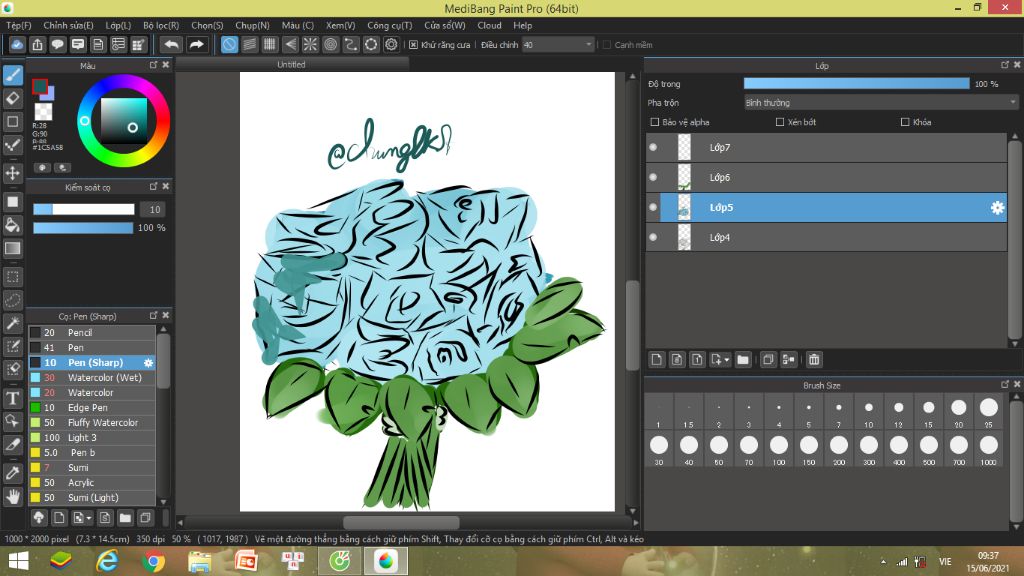Open File Explorer from the taskbar

pos(200,561)
